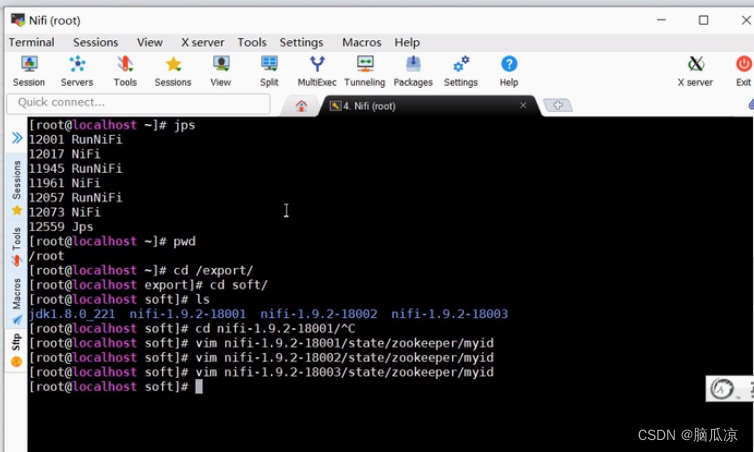Click the Sessions star toolbar icon

pyautogui.click(x=173, y=71)
